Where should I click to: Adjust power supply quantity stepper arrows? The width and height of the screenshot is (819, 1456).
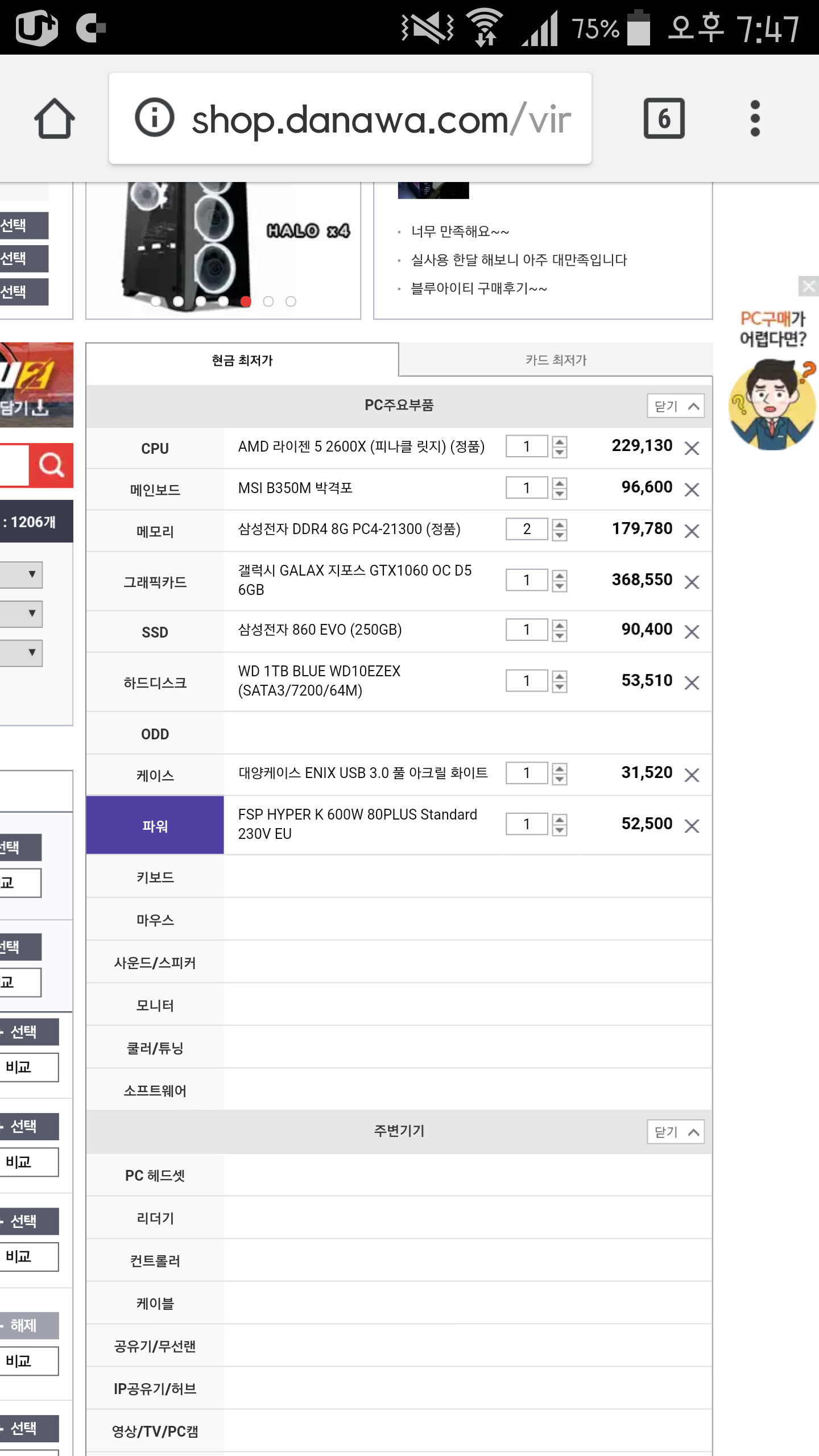point(560,824)
